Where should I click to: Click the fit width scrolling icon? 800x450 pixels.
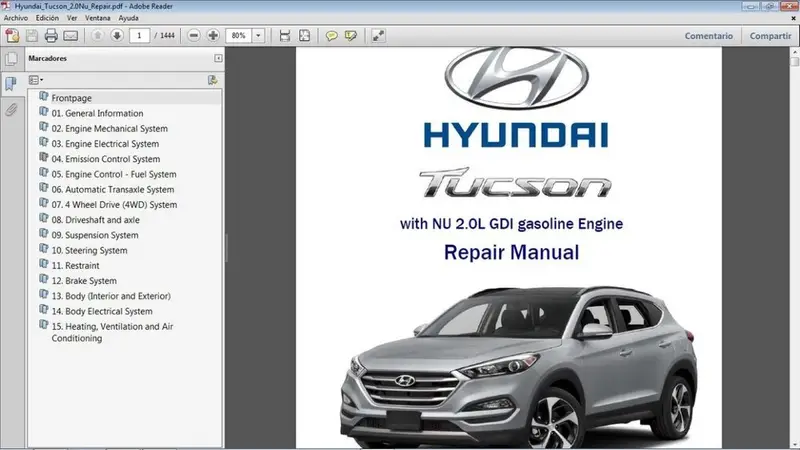[285, 36]
